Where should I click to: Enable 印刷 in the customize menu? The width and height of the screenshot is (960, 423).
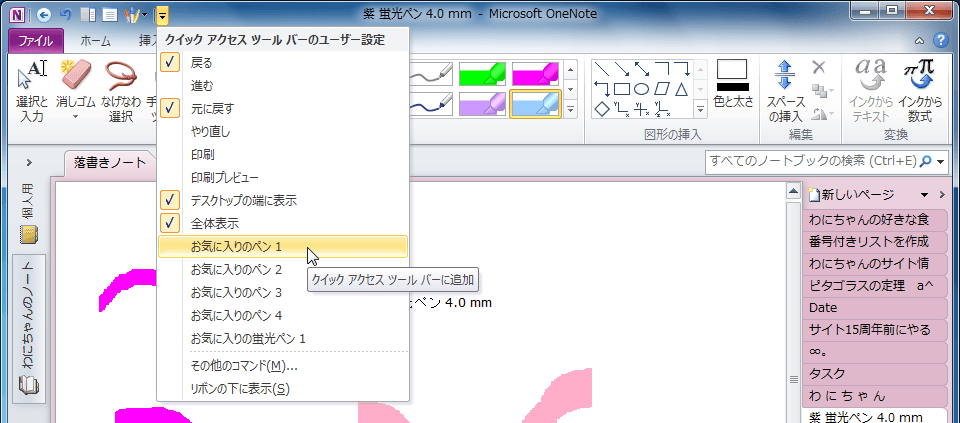click(282, 154)
